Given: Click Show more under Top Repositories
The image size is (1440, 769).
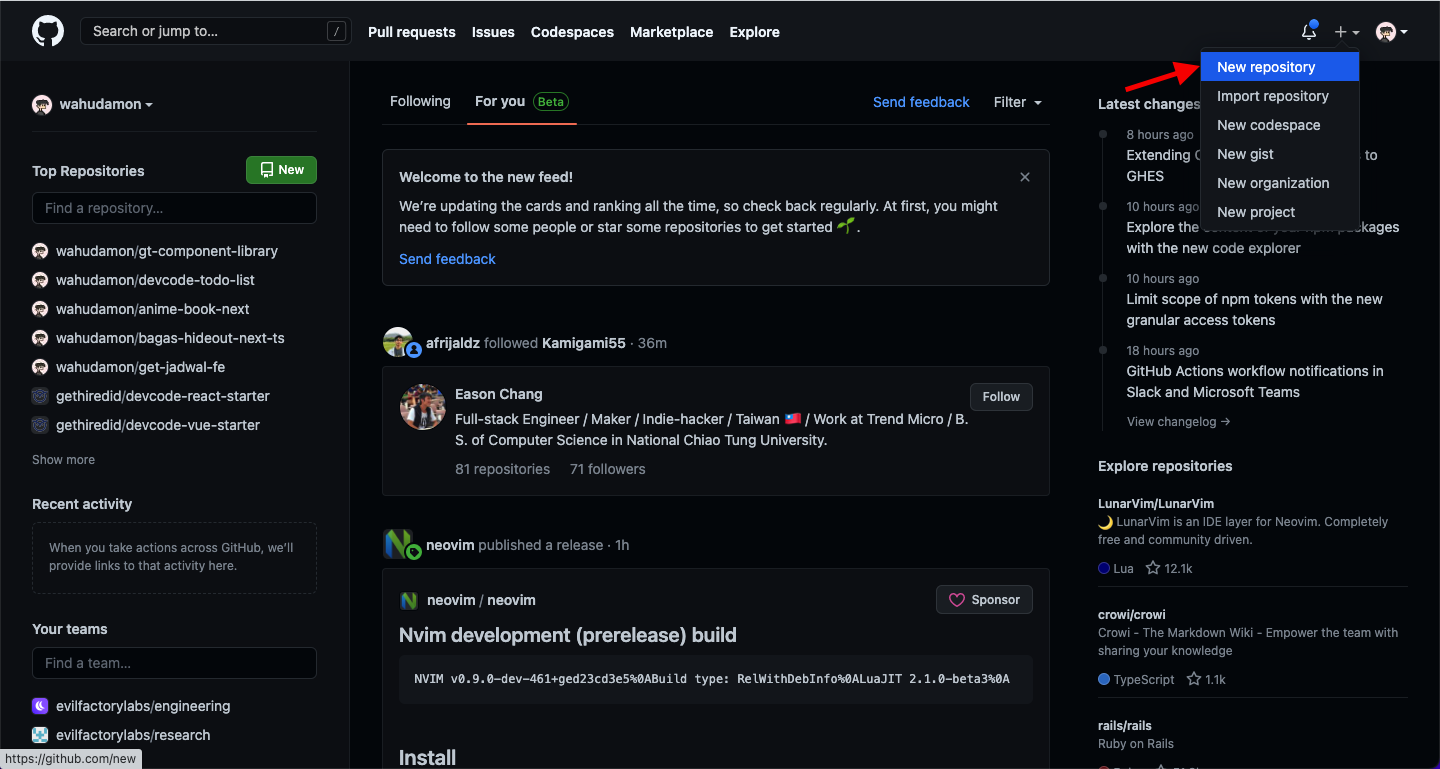Looking at the screenshot, I should pyautogui.click(x=63, y=460).
